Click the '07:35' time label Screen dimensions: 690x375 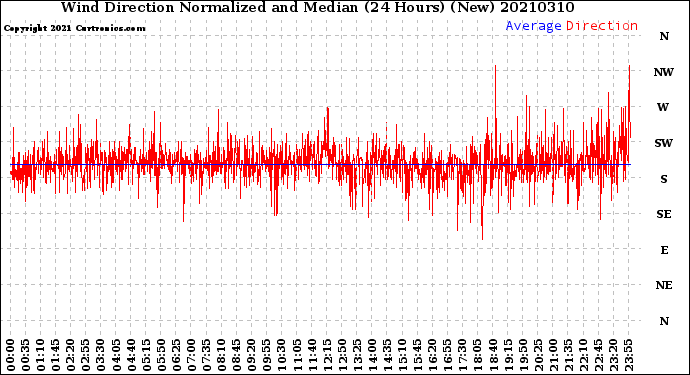pyautogui.click(x=206, y=355)
